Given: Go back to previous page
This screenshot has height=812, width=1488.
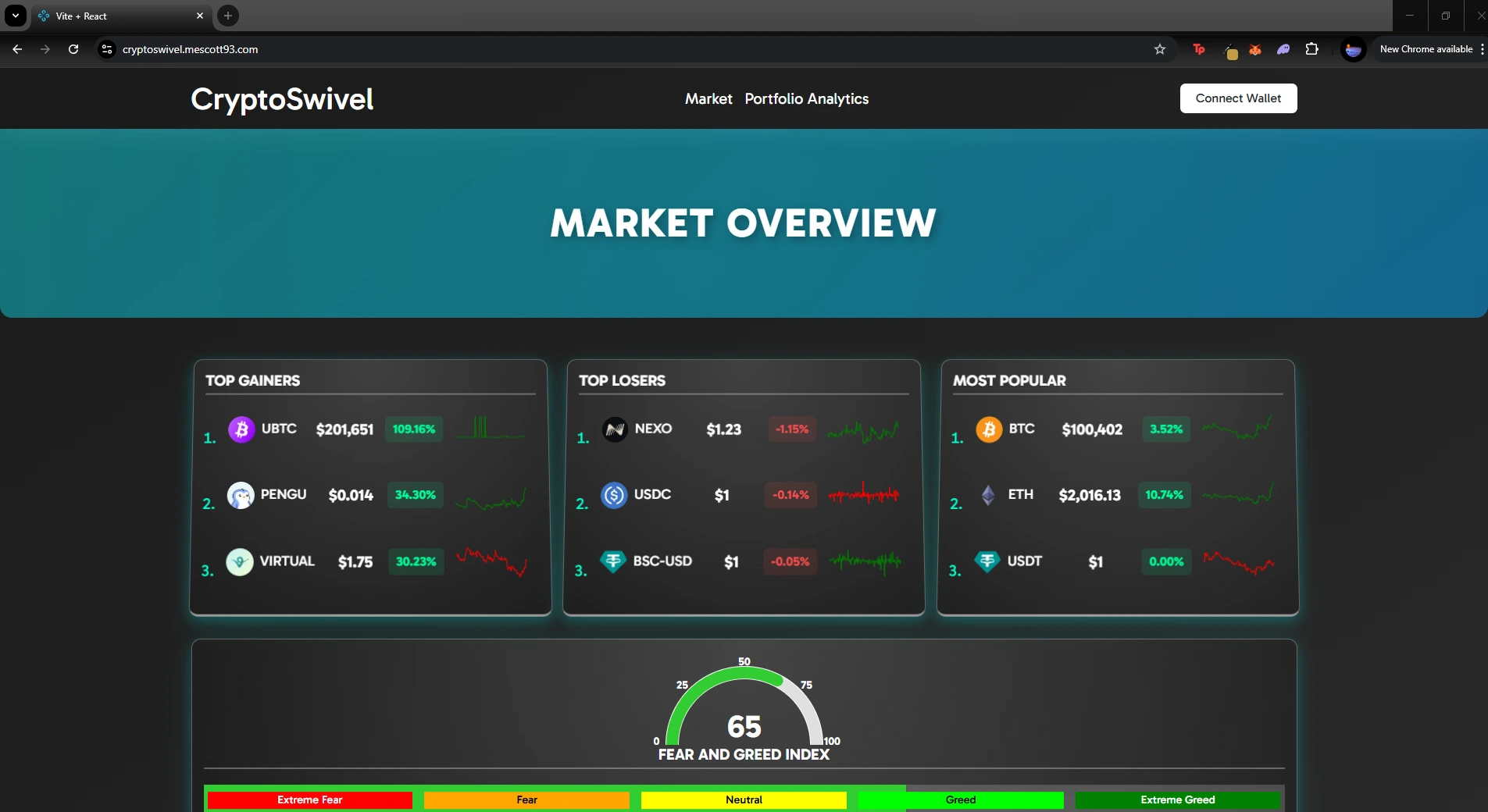Looking at the screenshot, I should click(17, 49).
